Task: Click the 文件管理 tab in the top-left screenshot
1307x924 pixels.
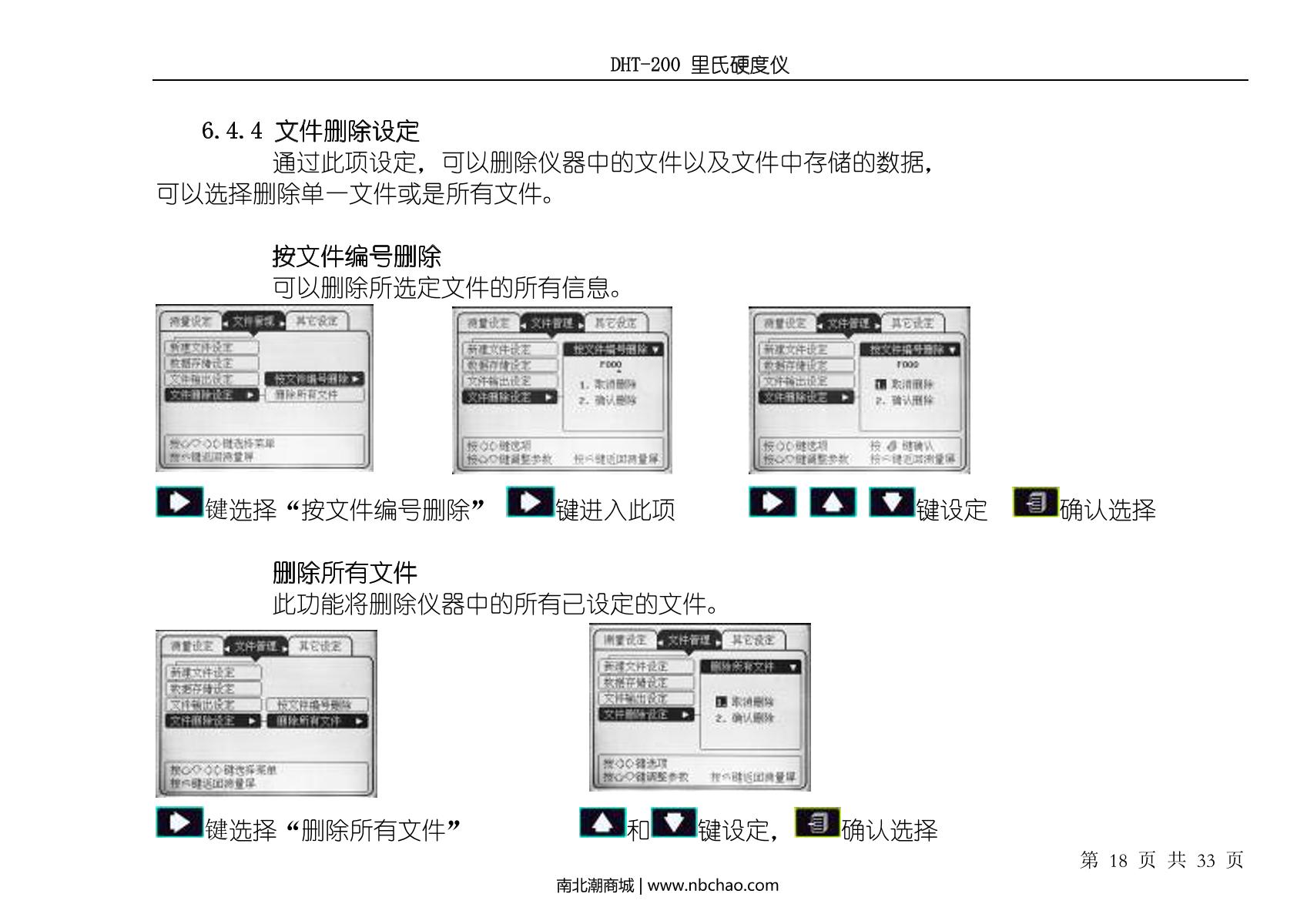Action: tap(253, 321)
